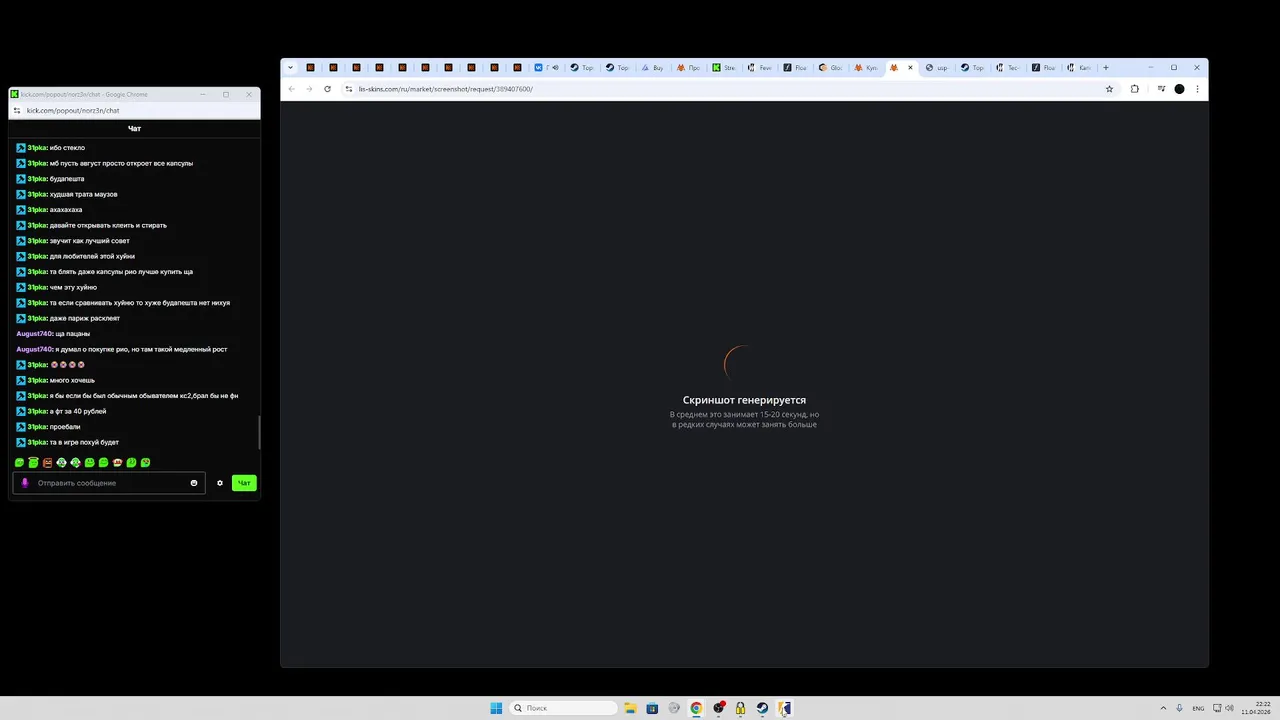Reload the lis-skins page
Image resolution: width=1280 pixels, height=720 pixels.
click(327, 89)
